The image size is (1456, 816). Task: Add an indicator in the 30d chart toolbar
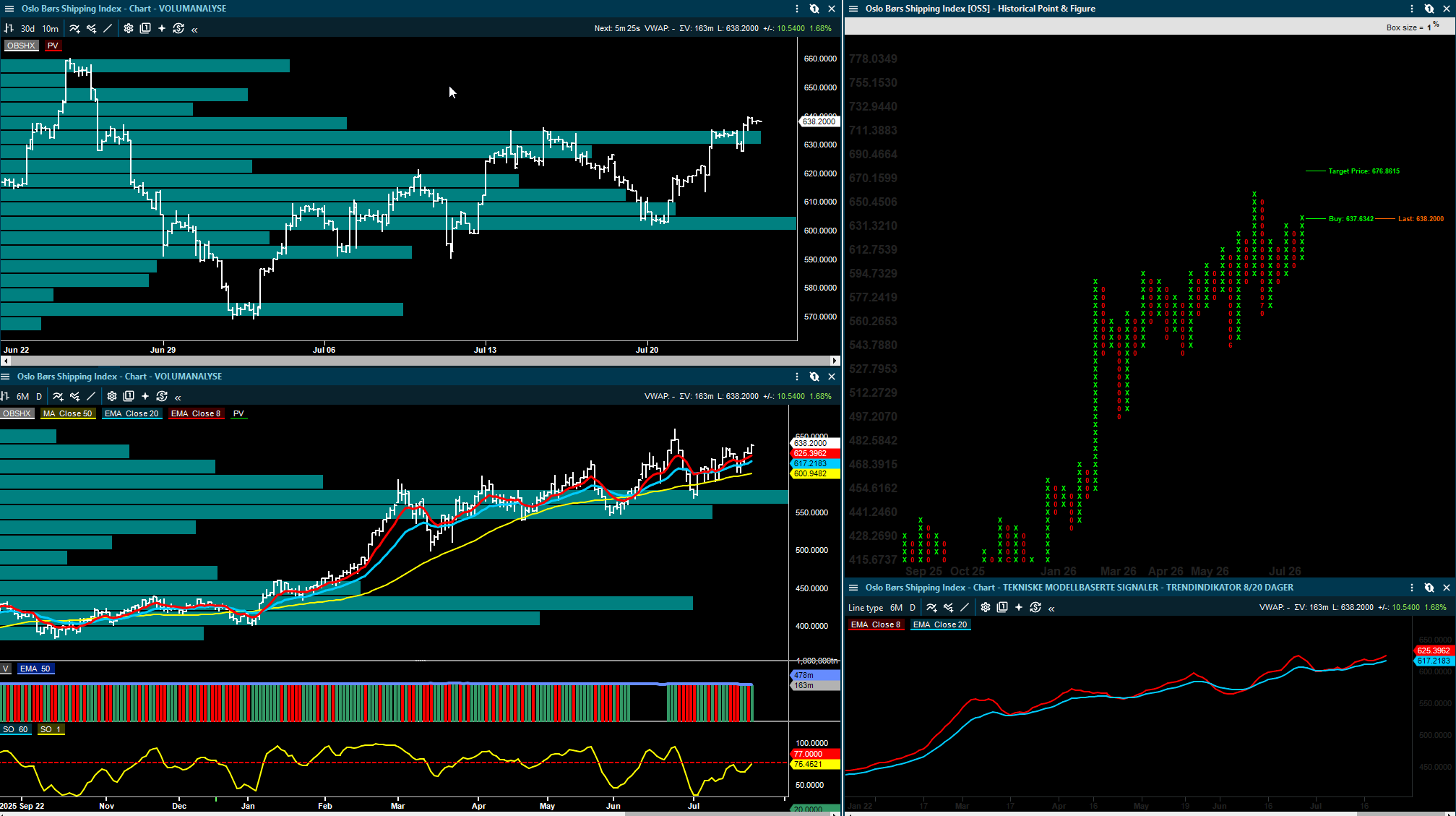click(x=74, y=28)
